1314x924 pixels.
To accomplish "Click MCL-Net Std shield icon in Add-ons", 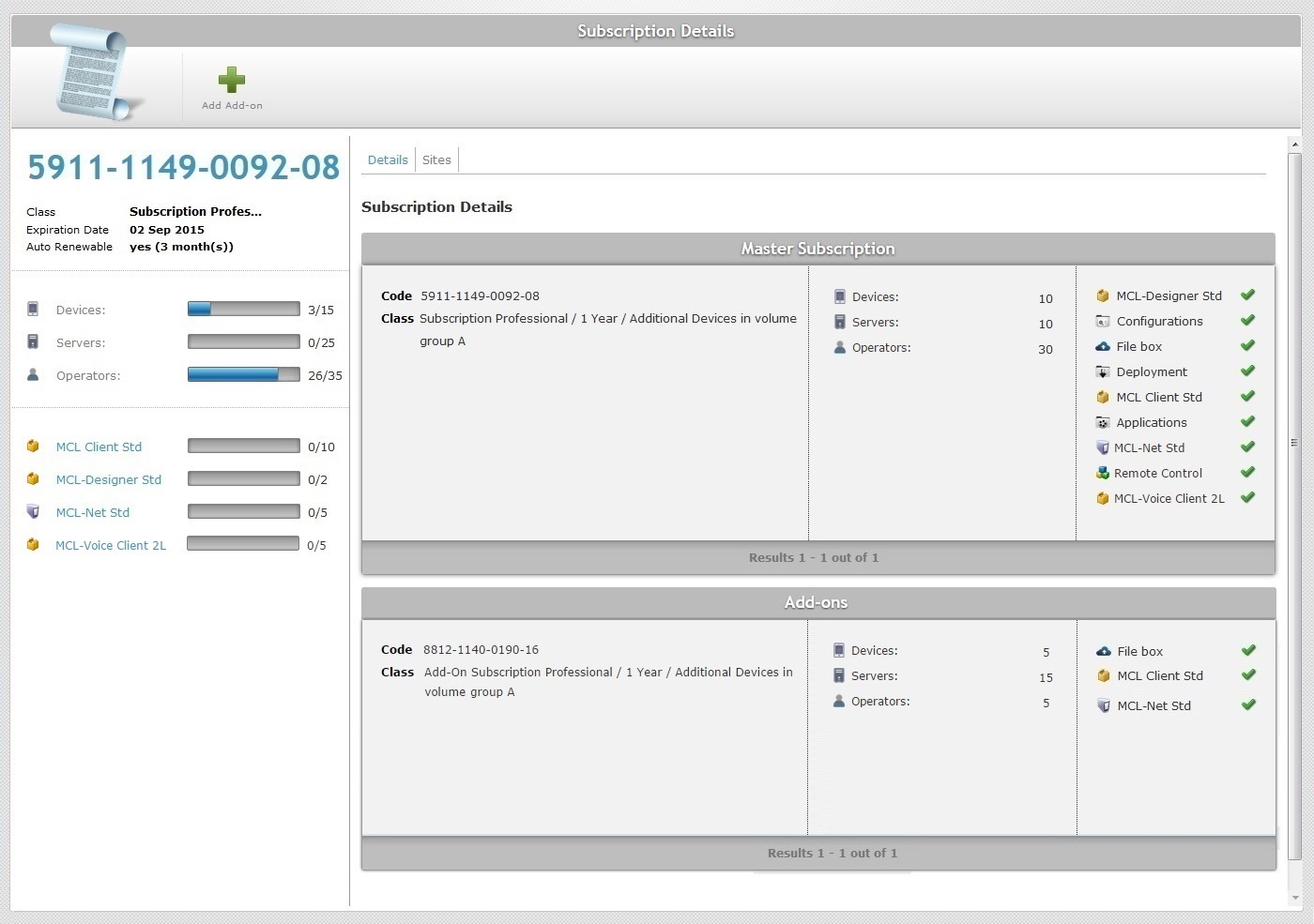I will [1104, 705].
